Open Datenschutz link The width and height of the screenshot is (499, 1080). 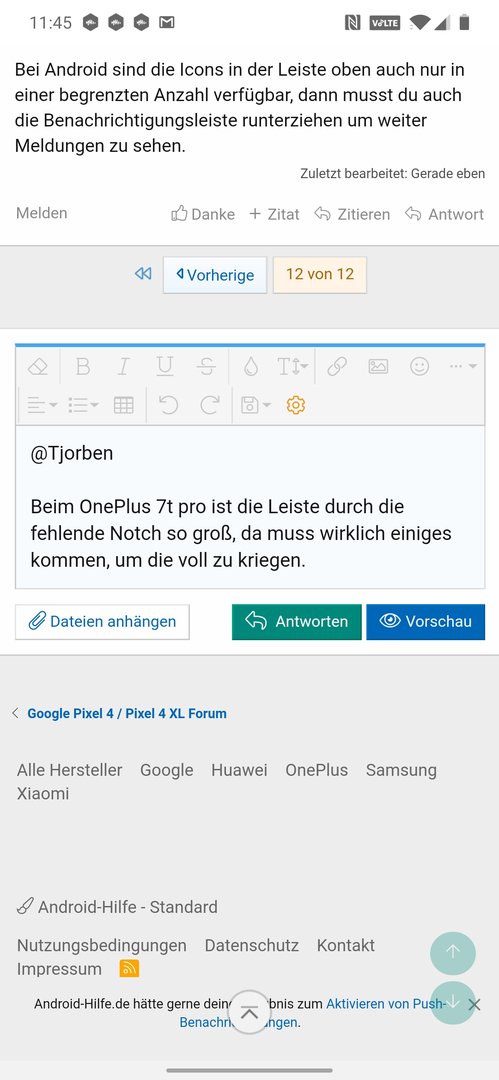pyautogui.click(x=252, y=945)
